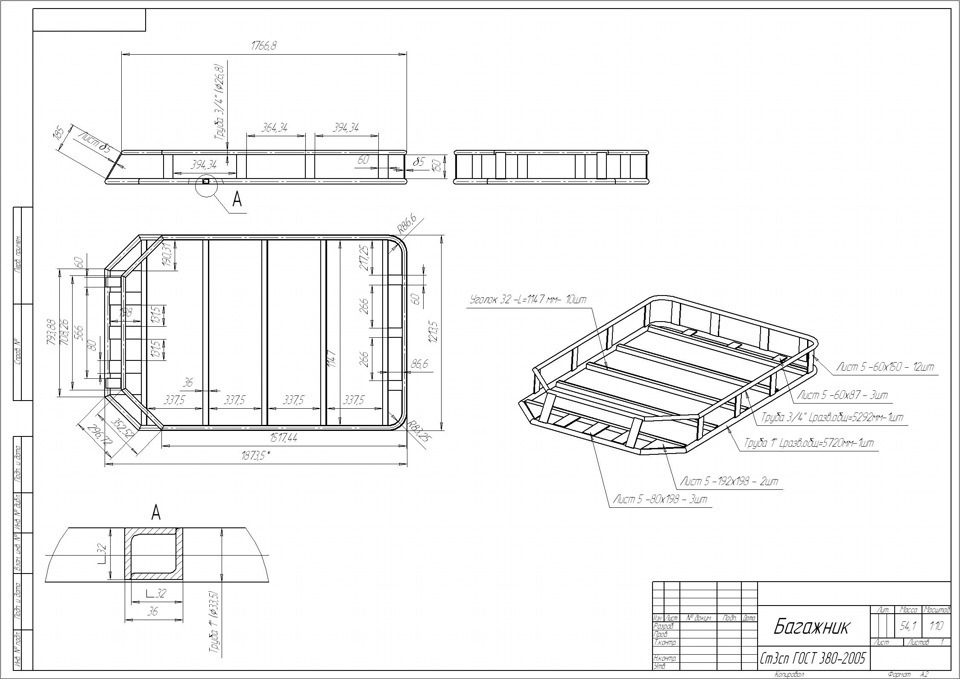Click the Труба 3/4" Lразв.общ=5292мм callout
960x679 pixels.
[x=833, y=418]
